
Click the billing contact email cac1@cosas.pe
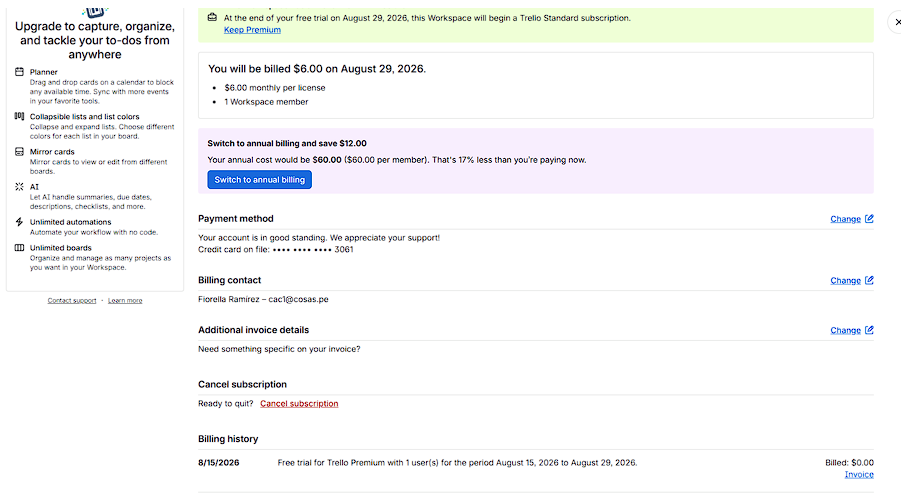point(298,299)
